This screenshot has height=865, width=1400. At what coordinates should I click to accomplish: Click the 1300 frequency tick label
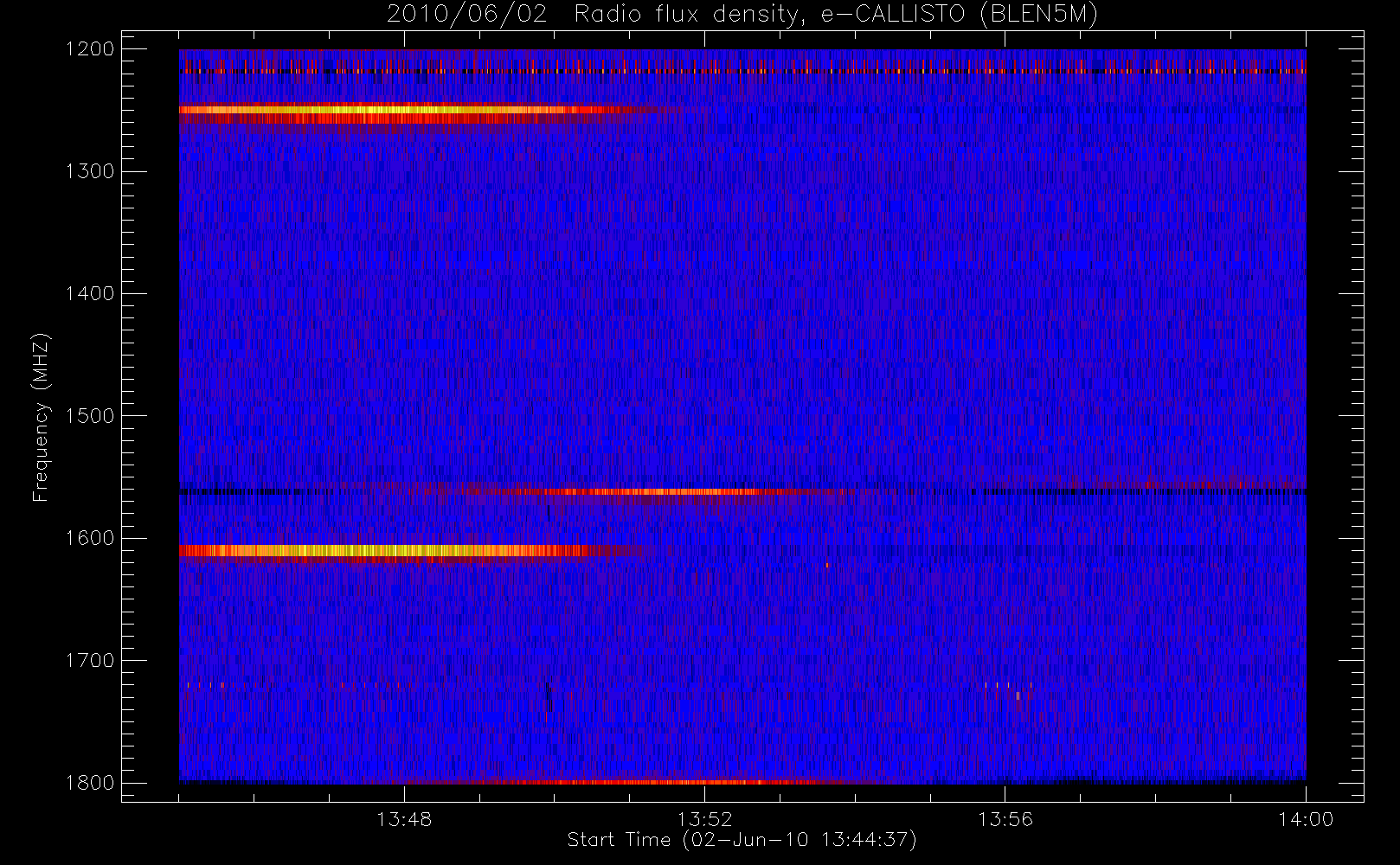pos(91,171)
